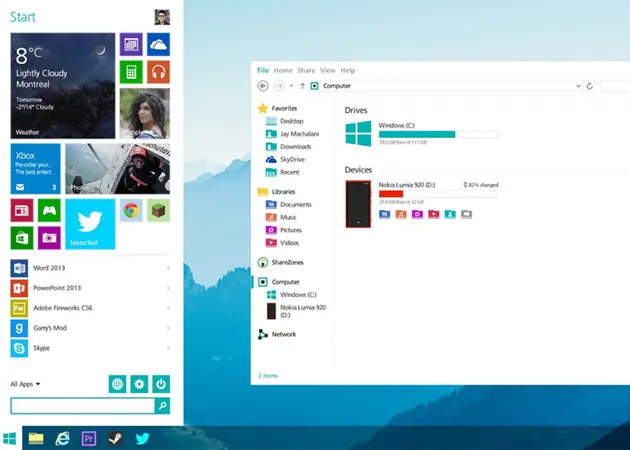Image resolution: width=630 pixels, height=450 pixels.
Task: Open the settings gear in Start
Action: pyautogui.click(x=139, y=384)
